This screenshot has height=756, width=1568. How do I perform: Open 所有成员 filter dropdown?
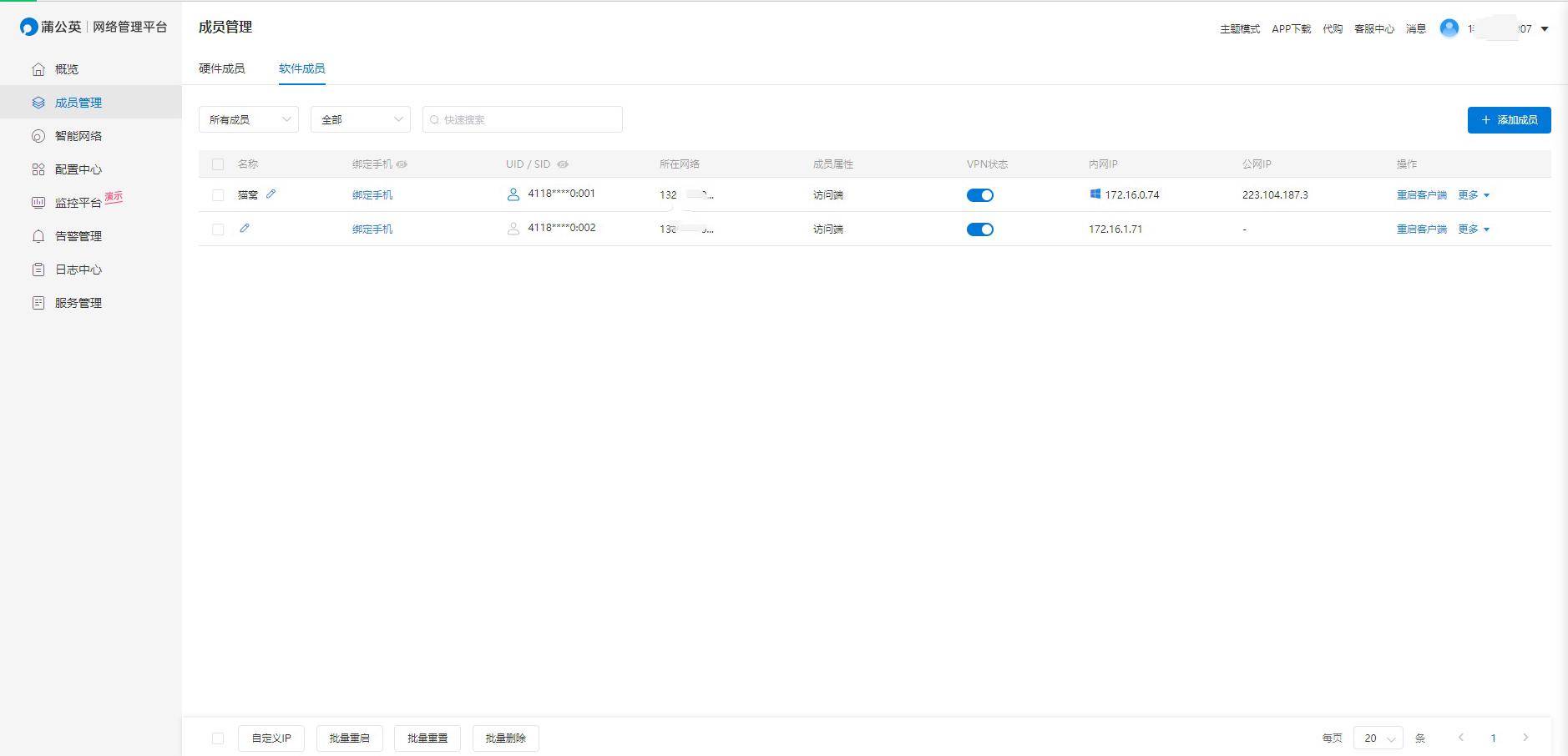pos(249,119)
